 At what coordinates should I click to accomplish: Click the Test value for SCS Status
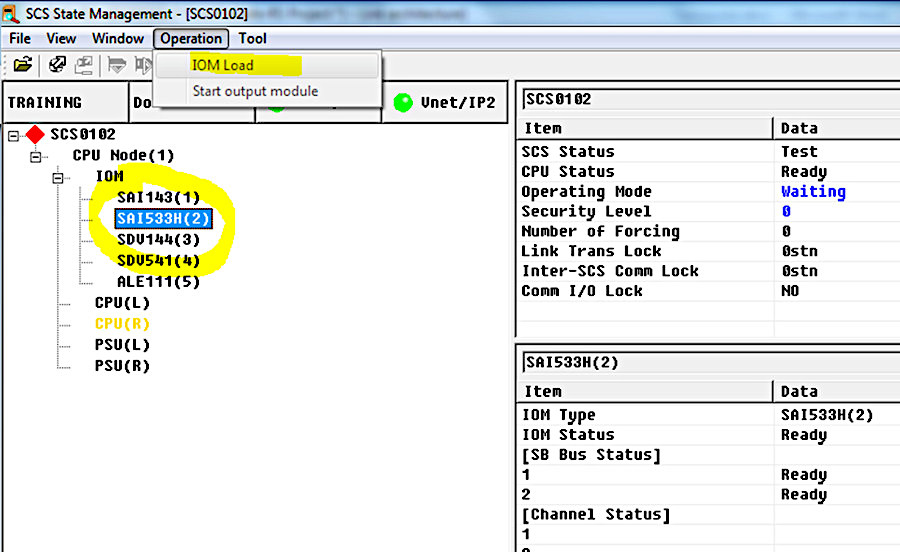click(x=799, y=152)
